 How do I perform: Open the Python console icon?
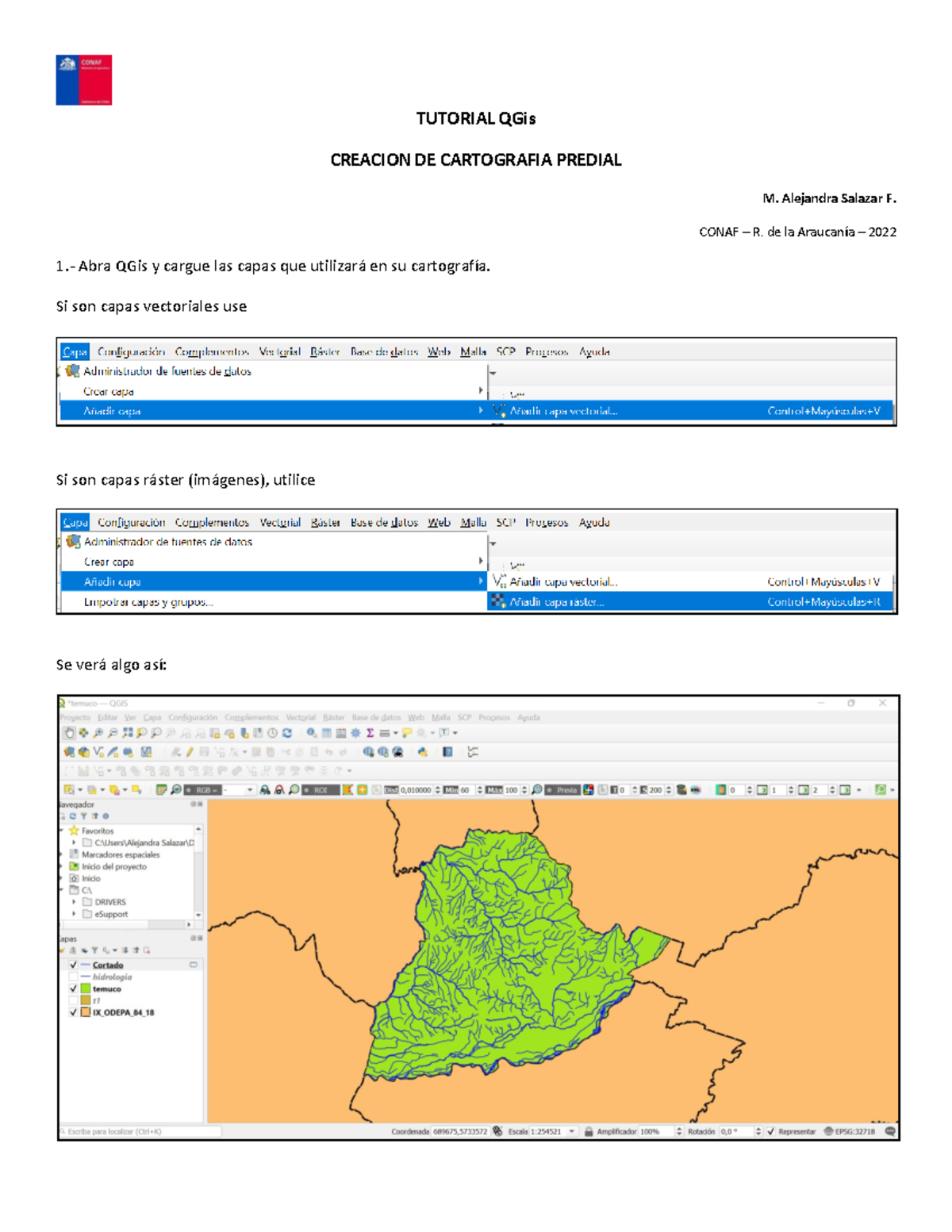(422, 751)
